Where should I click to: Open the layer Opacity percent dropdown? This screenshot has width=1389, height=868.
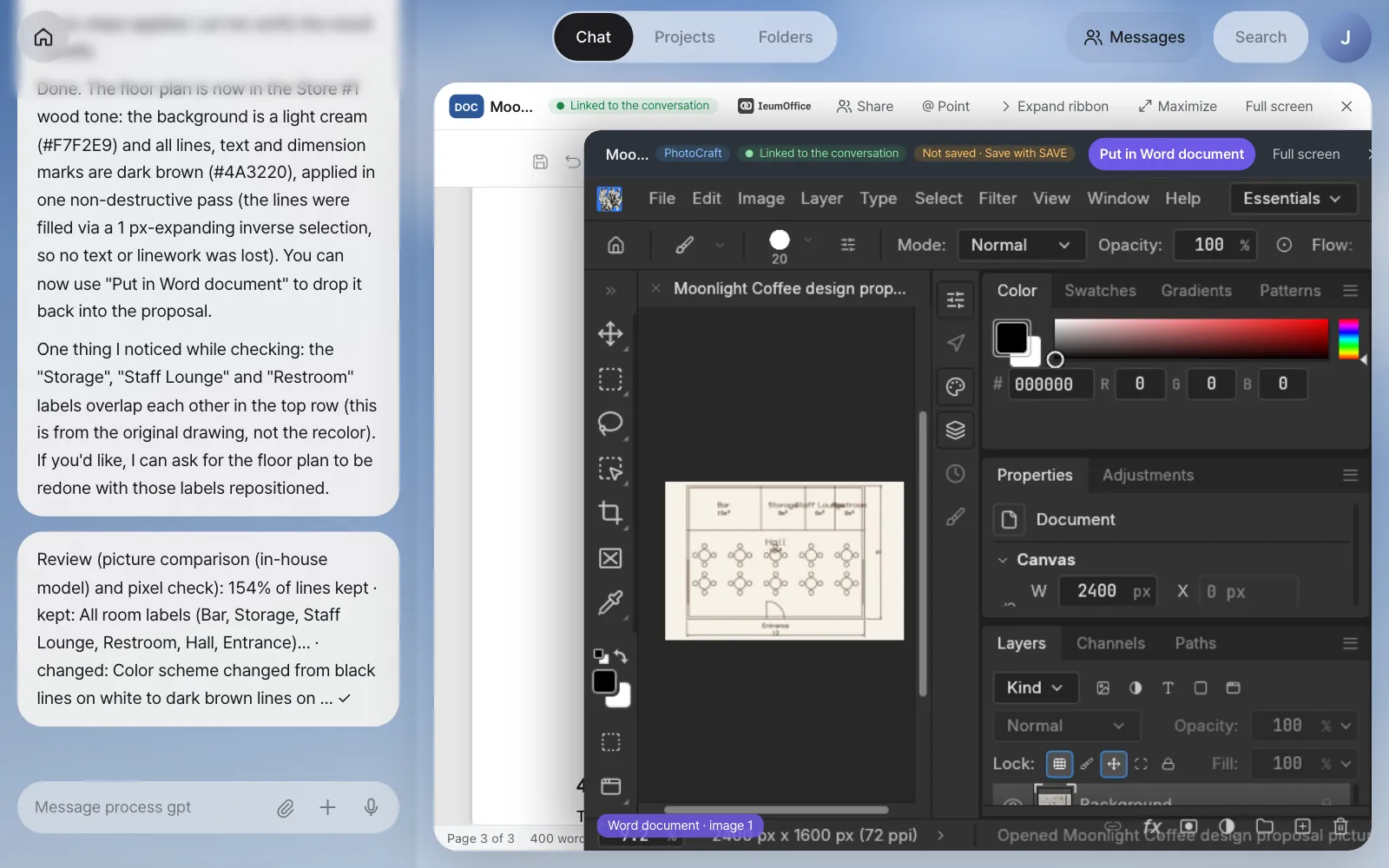[x=1346, y=726]
